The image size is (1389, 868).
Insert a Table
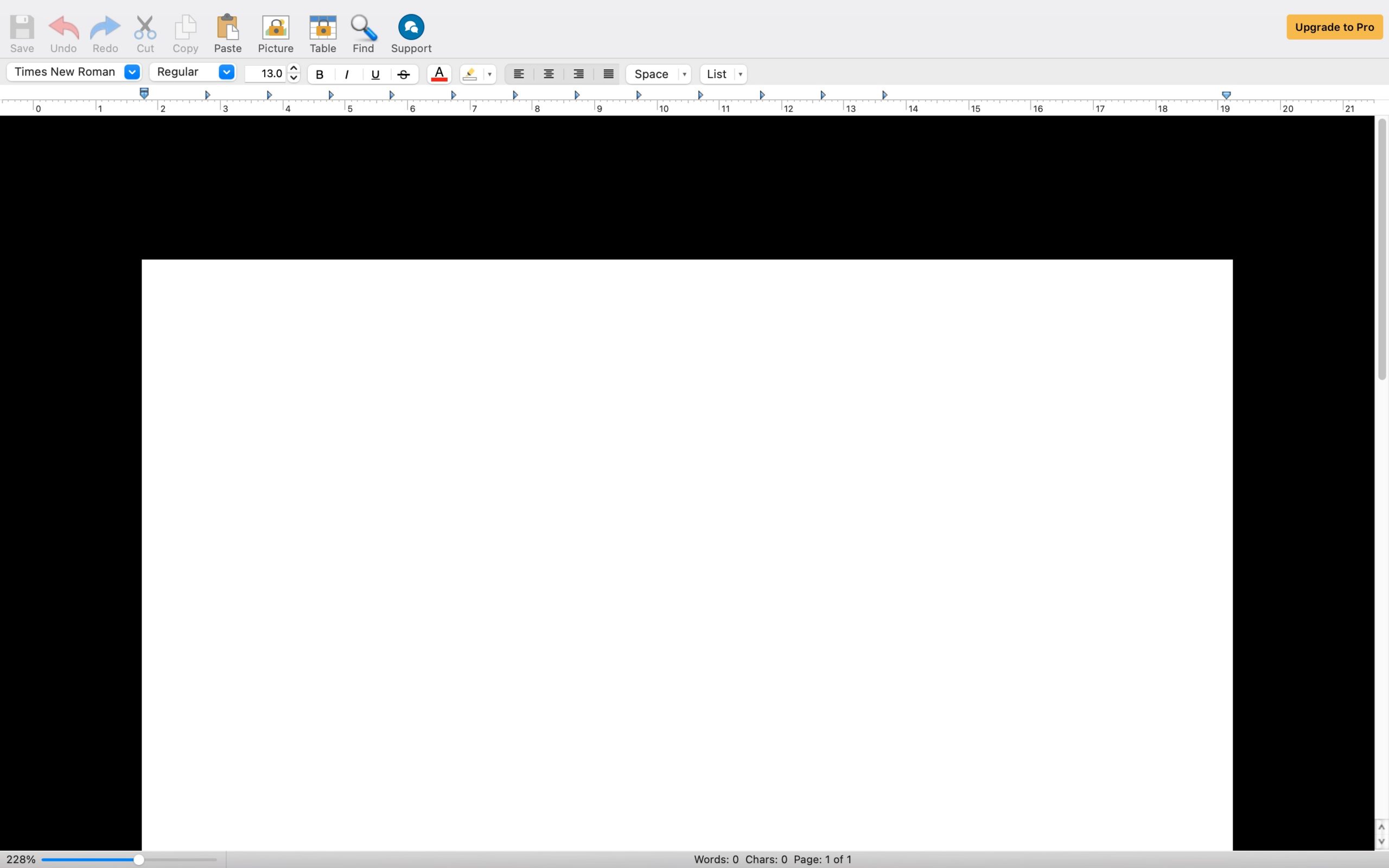click(323, 33)
